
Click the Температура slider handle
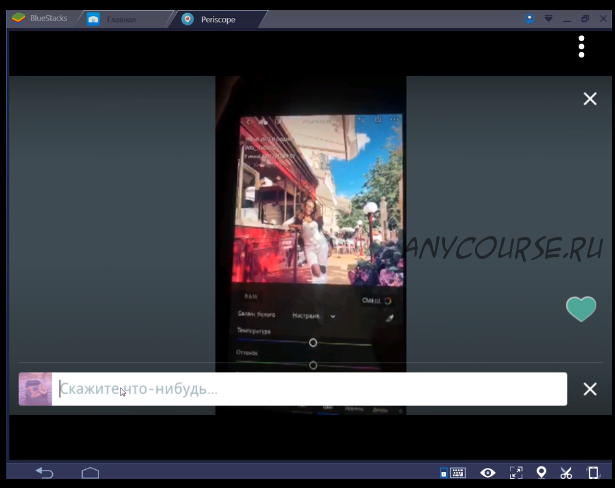[313, 342]
